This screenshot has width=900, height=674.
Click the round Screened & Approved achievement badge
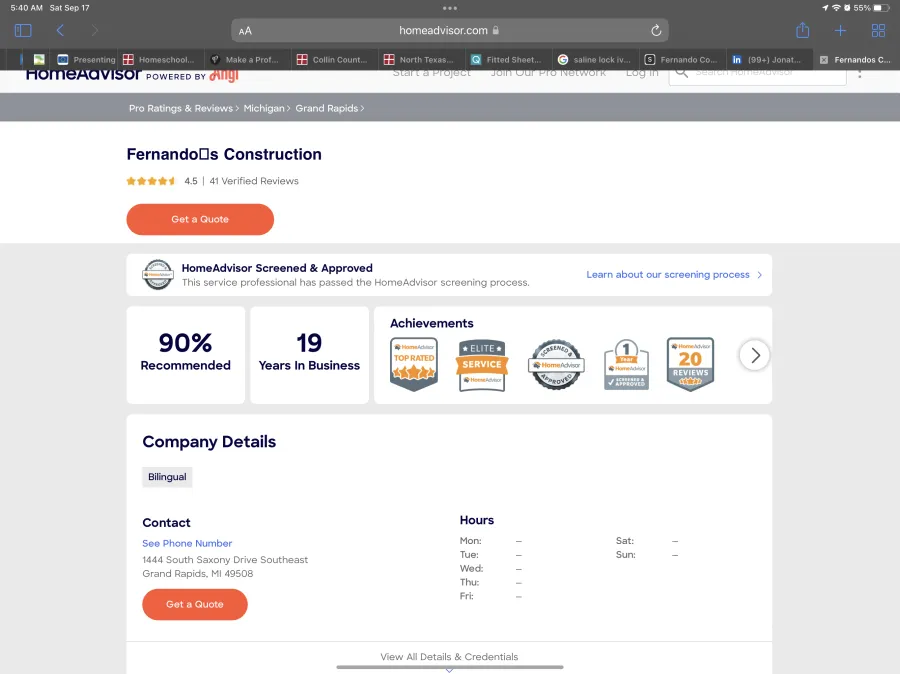click(556, 365)
